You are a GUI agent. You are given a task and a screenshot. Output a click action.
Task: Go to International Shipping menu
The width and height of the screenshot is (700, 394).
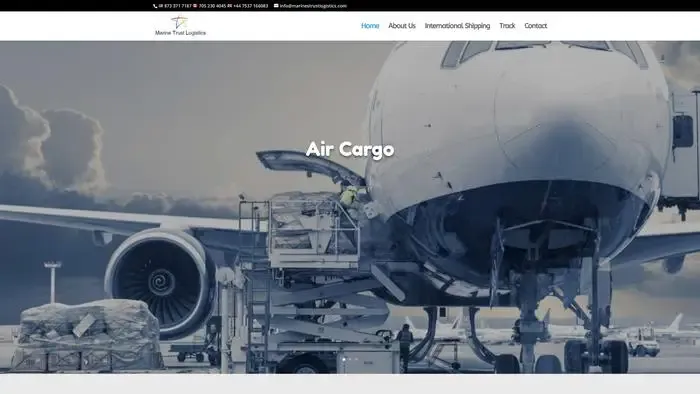click(x=457, y=26)
